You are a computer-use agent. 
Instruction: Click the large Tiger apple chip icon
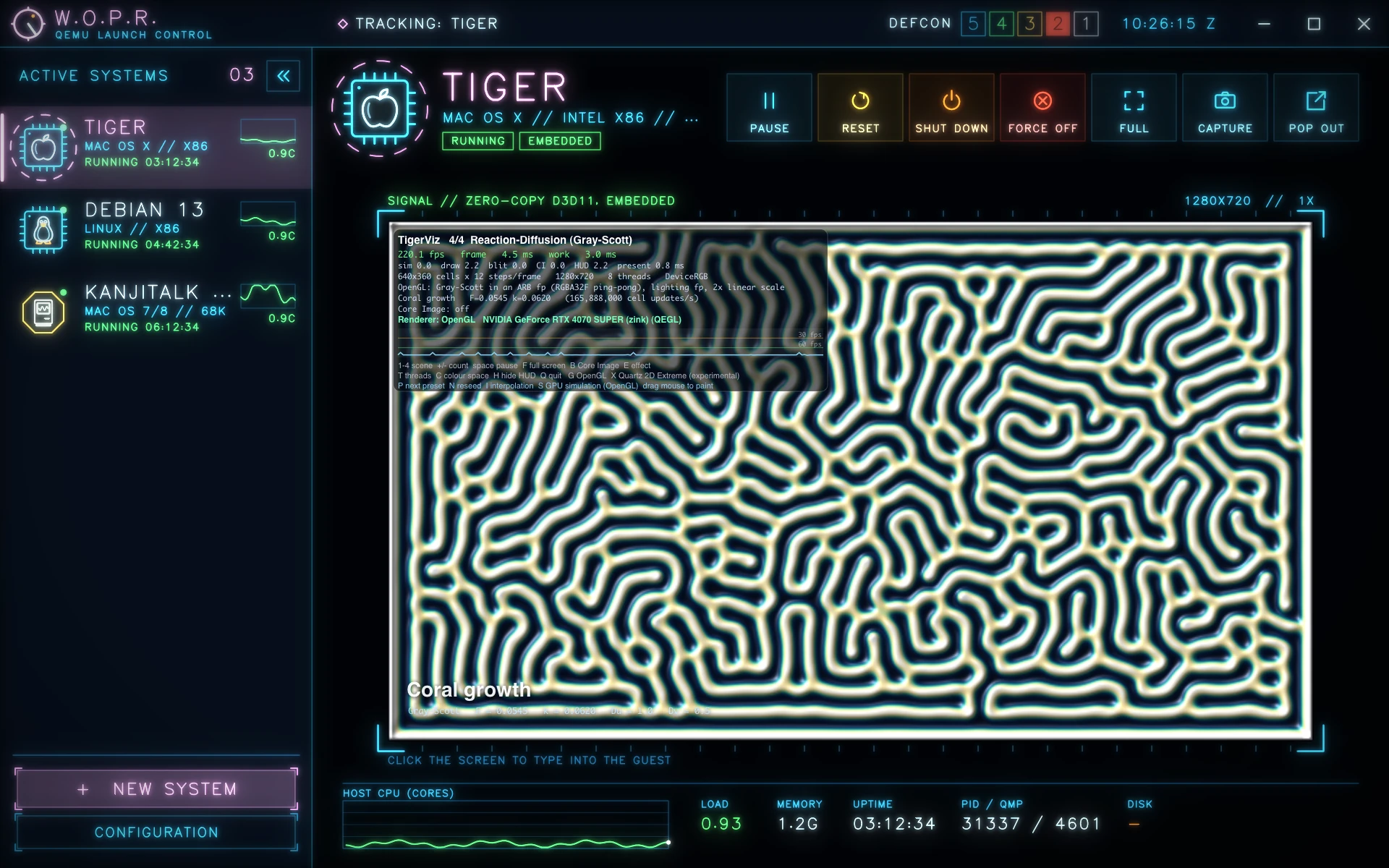(380, 109)
